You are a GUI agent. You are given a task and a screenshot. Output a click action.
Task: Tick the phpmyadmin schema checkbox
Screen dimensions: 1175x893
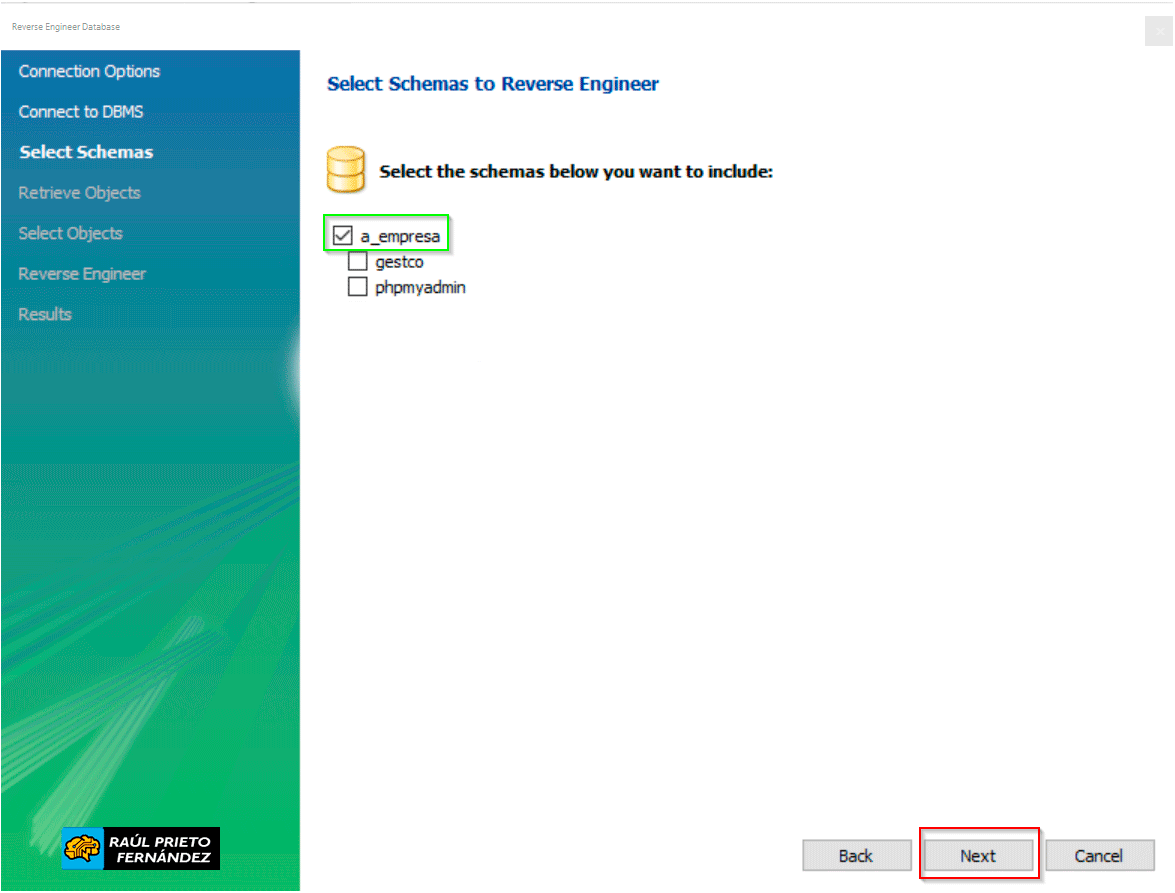point(357,287)
